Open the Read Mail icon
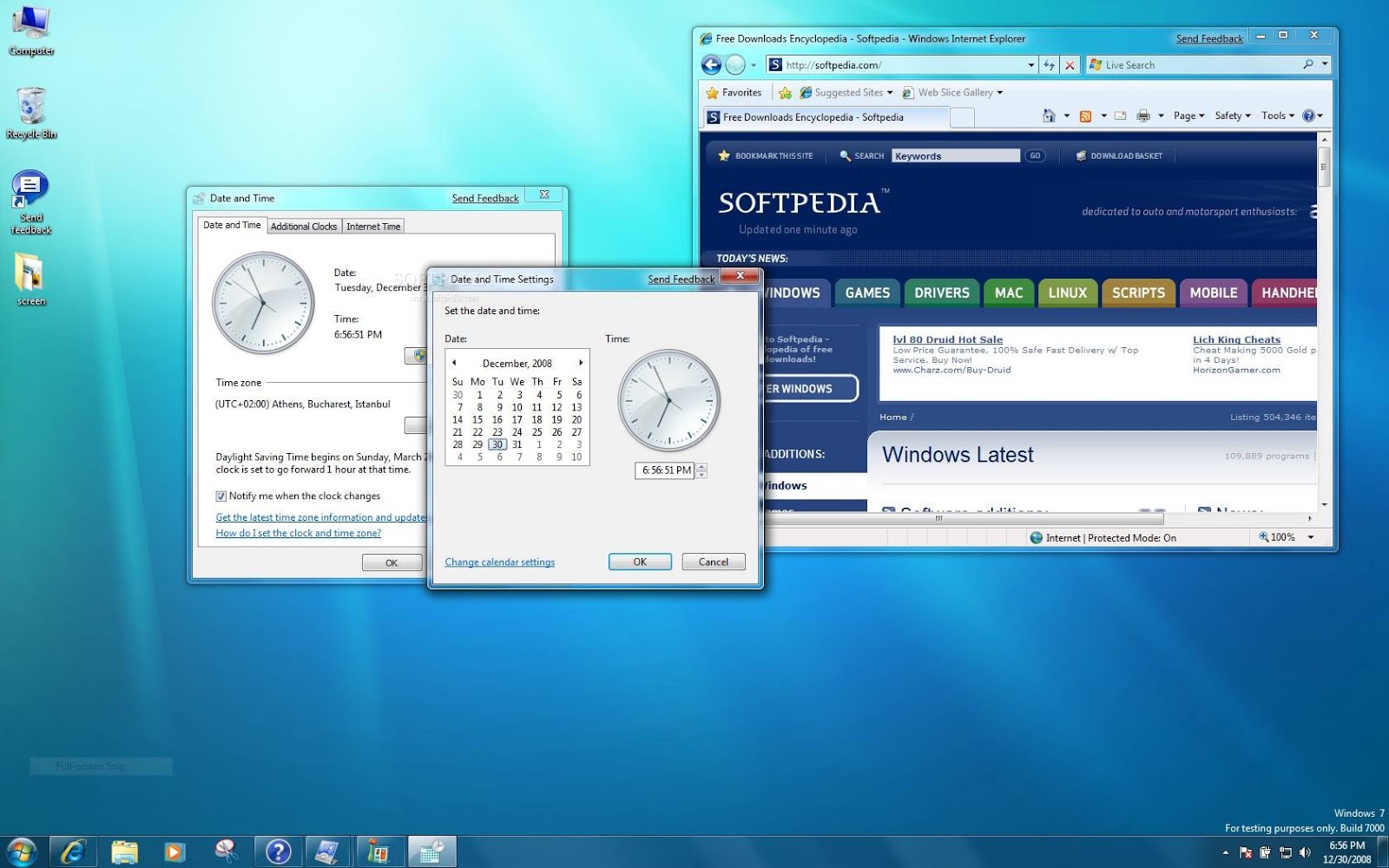Screen dimensions: 1389x868 coord(1120,115)
